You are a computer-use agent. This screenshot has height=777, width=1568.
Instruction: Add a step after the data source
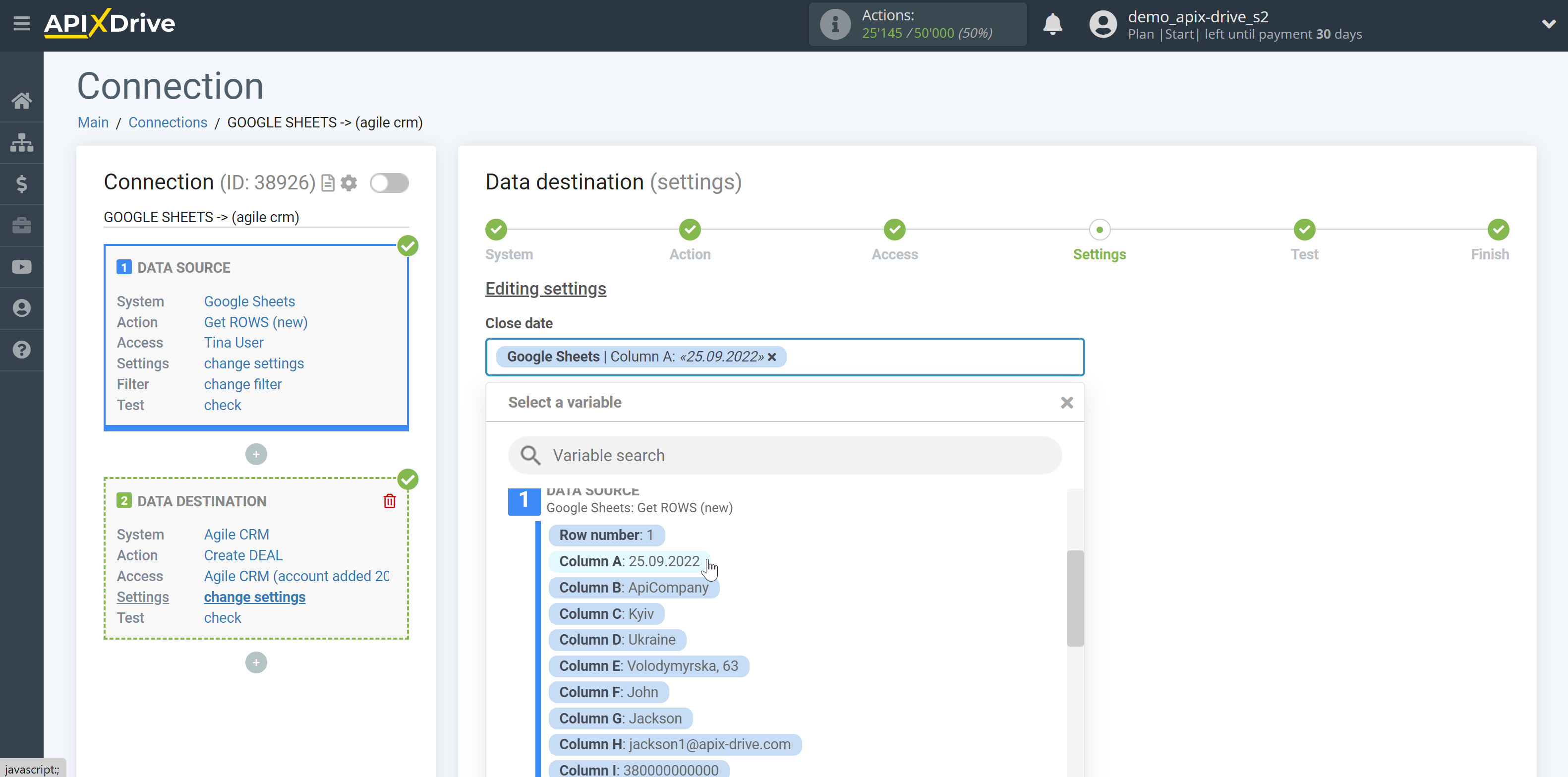click(x=256, y=454)
